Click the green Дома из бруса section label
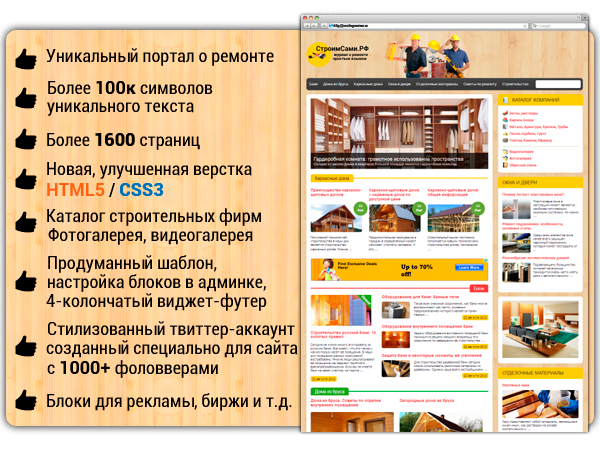The image size is (600, 457). click(x=329, y=392)
